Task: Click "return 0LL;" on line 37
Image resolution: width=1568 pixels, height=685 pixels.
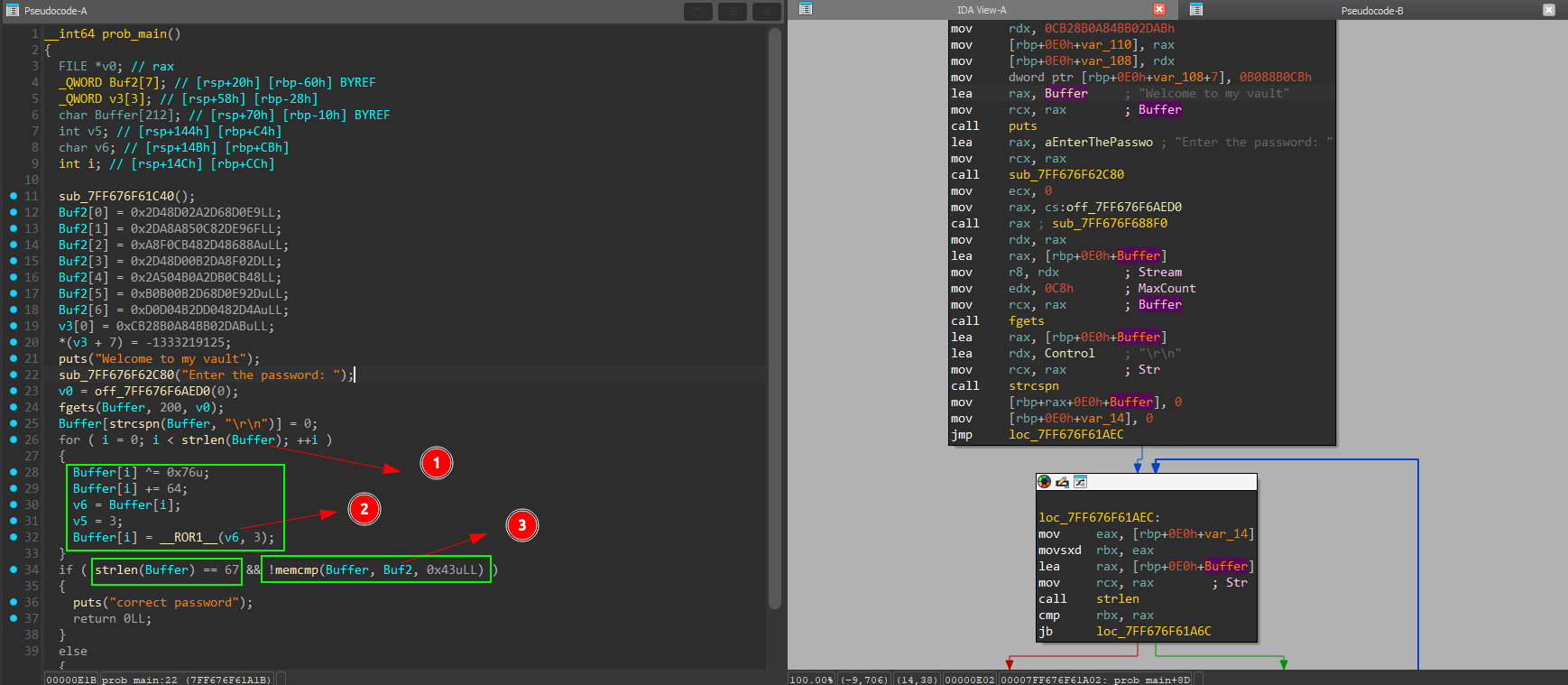Action: coord(112,619)
